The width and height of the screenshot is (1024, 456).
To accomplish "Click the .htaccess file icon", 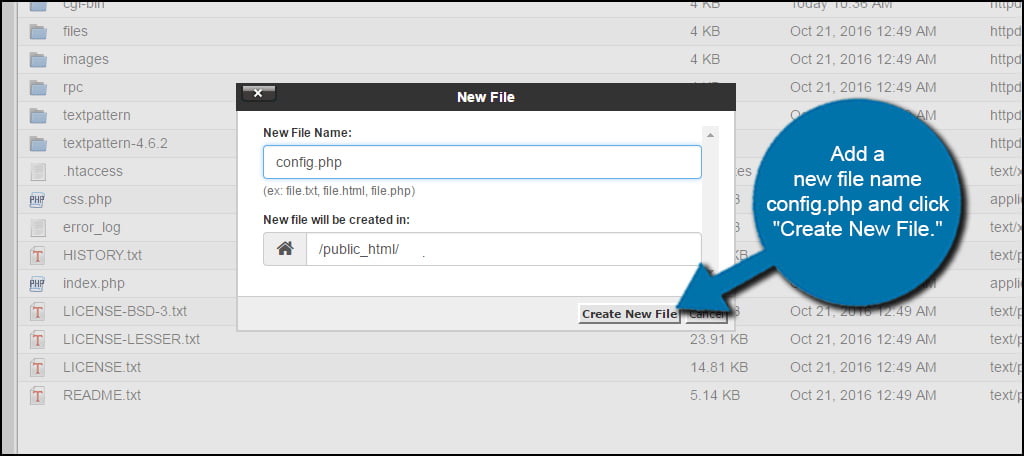I will [x=38, y=171].
